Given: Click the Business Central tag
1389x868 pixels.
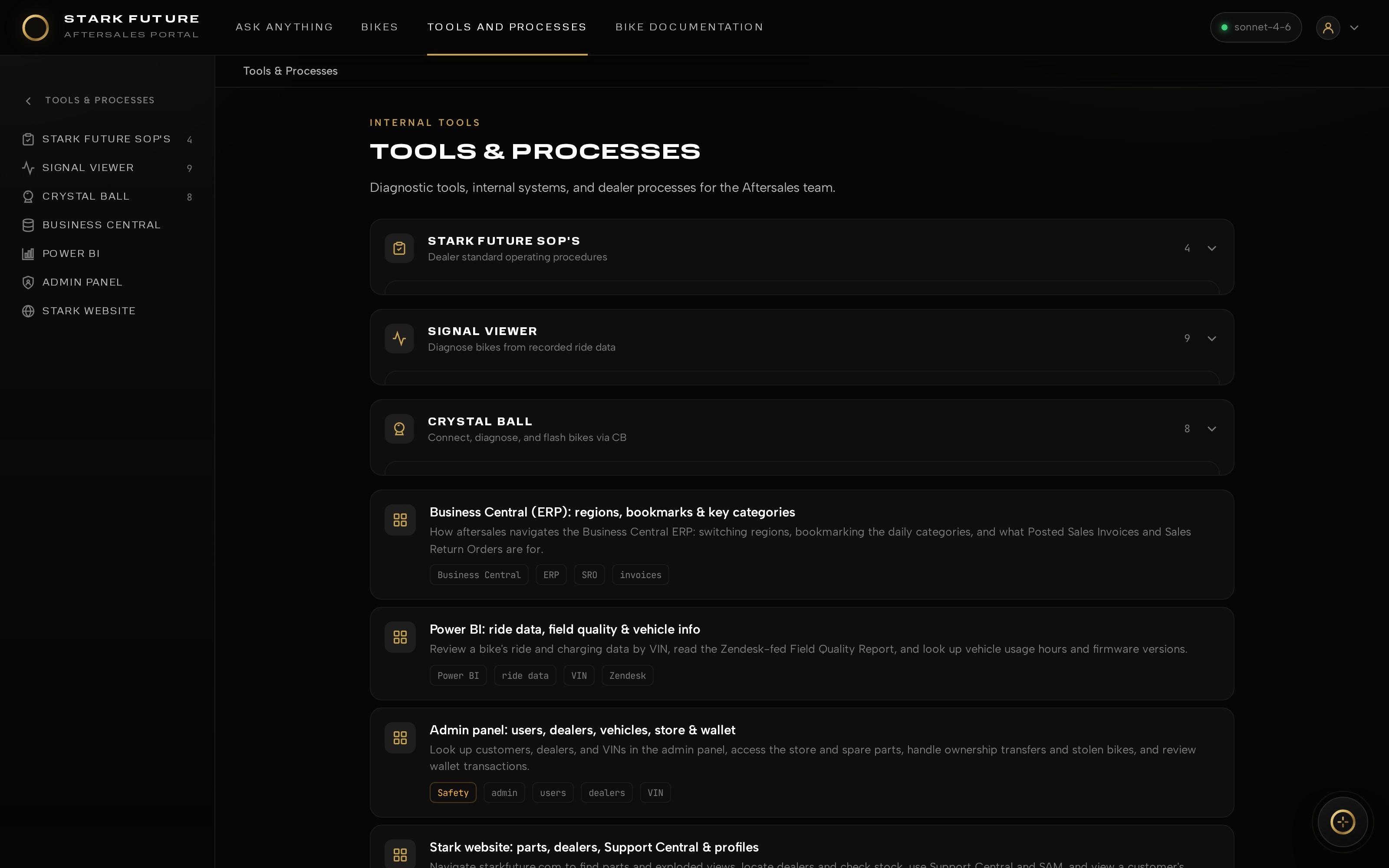Looking at the screenshot, I should (x=479, y=575).
